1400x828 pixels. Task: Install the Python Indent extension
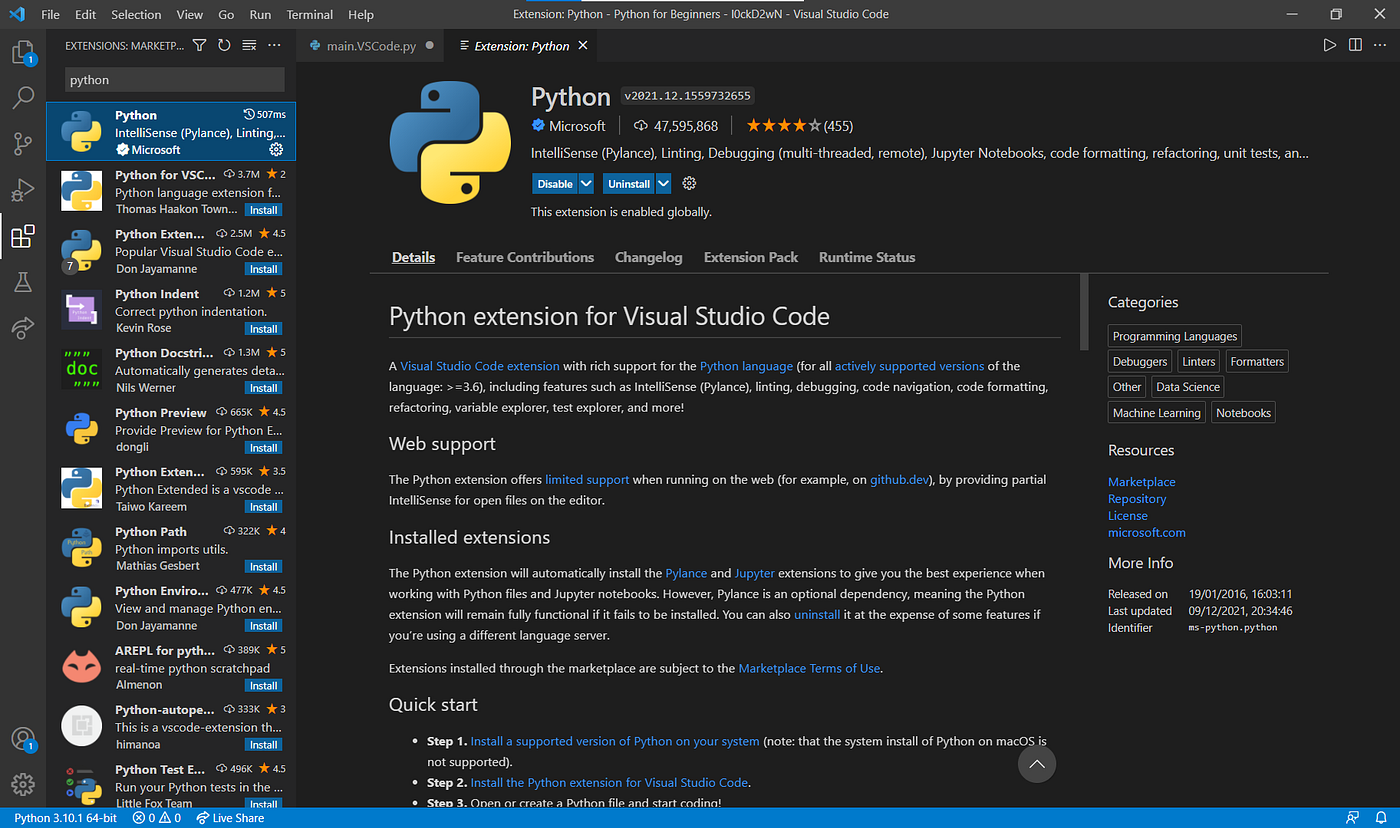263,328
